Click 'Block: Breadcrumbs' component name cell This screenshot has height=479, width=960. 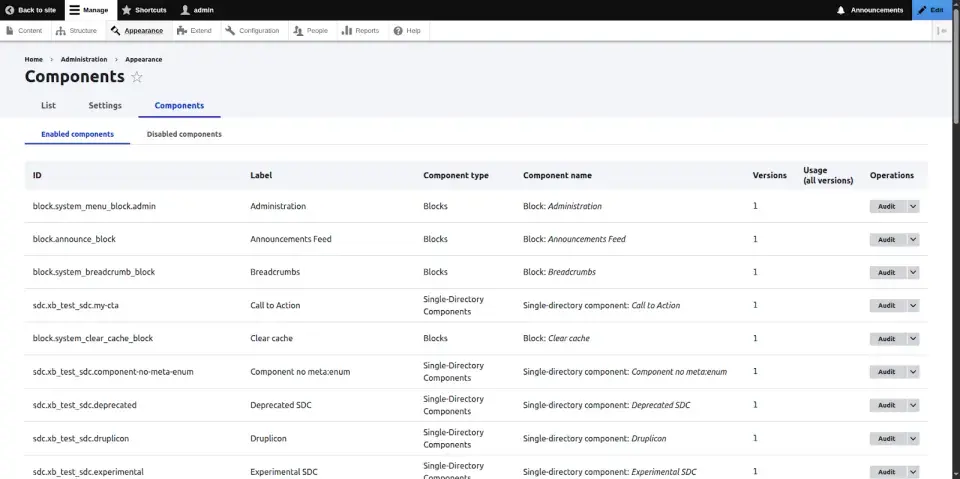pyautogui.click(x=559, y=272)
